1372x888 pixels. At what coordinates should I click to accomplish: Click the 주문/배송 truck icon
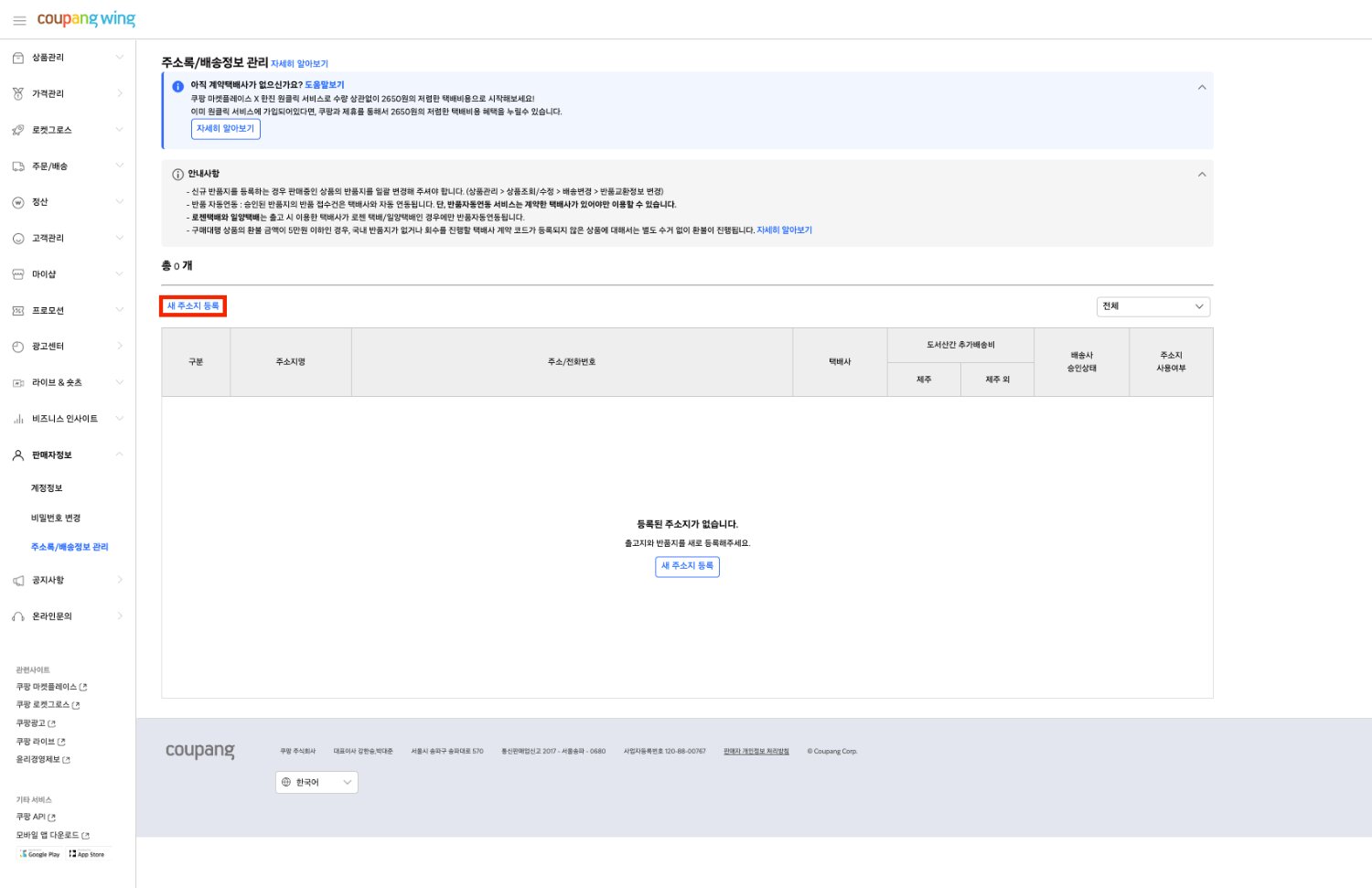[17, 166]
